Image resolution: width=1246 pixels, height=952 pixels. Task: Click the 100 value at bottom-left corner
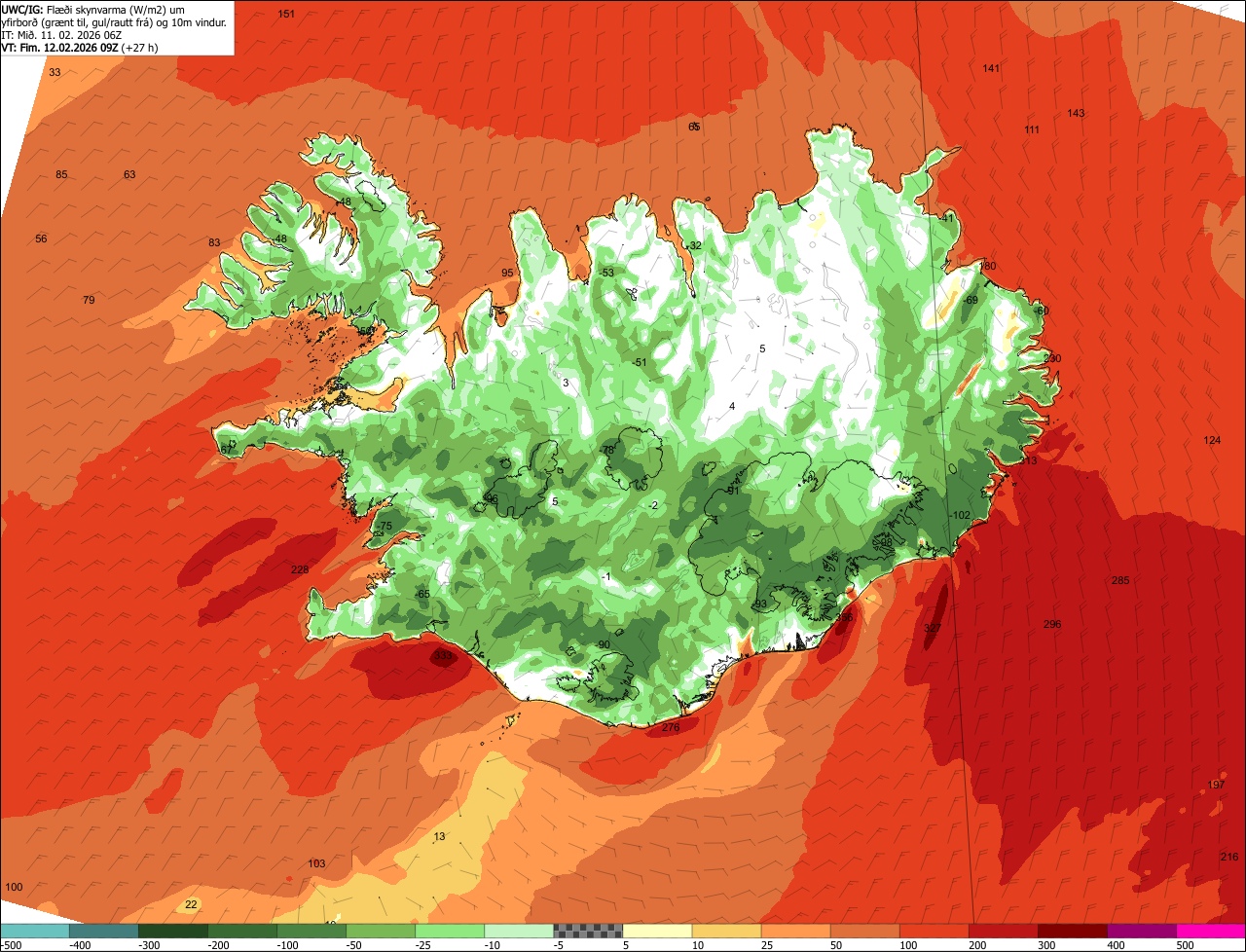coord(14,887)
